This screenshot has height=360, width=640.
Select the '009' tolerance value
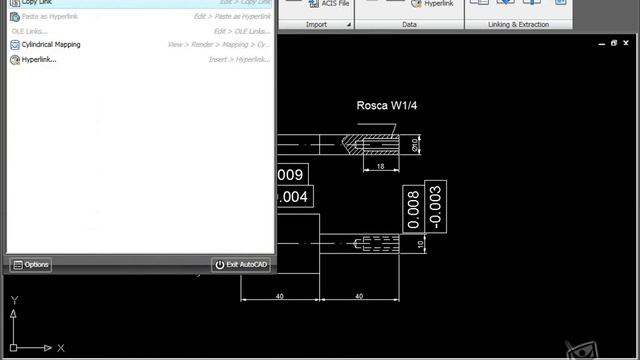click(x=290, y=175)
